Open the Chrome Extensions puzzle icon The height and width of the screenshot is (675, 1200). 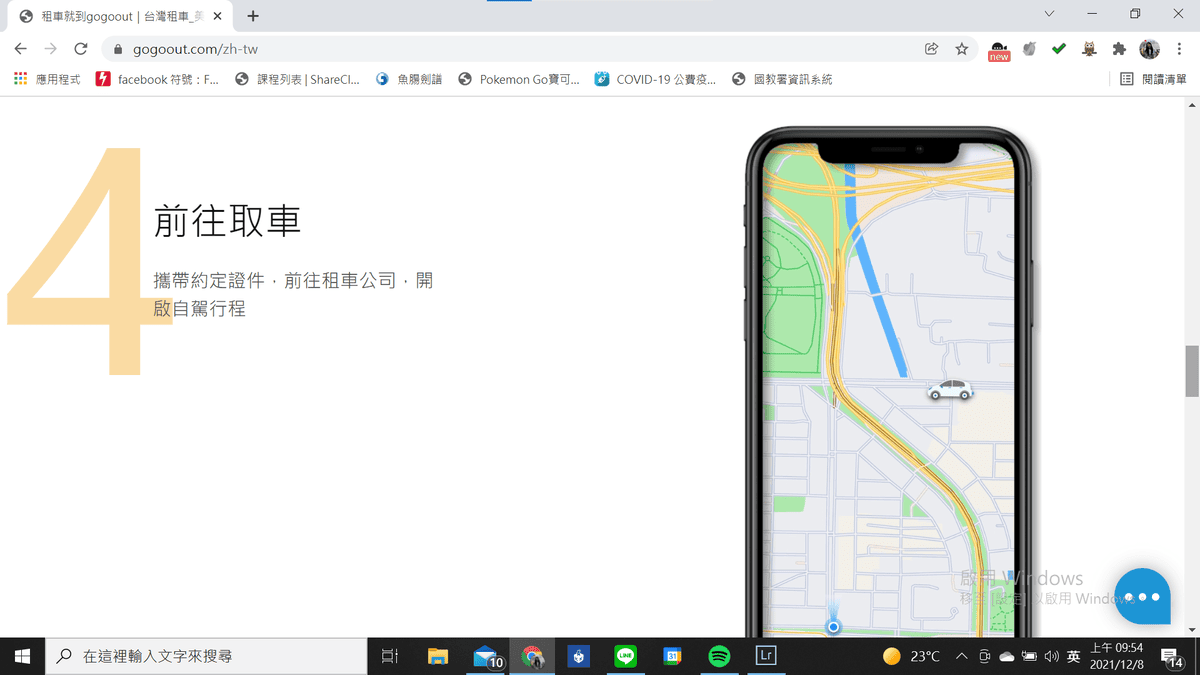pos(1119,49)
